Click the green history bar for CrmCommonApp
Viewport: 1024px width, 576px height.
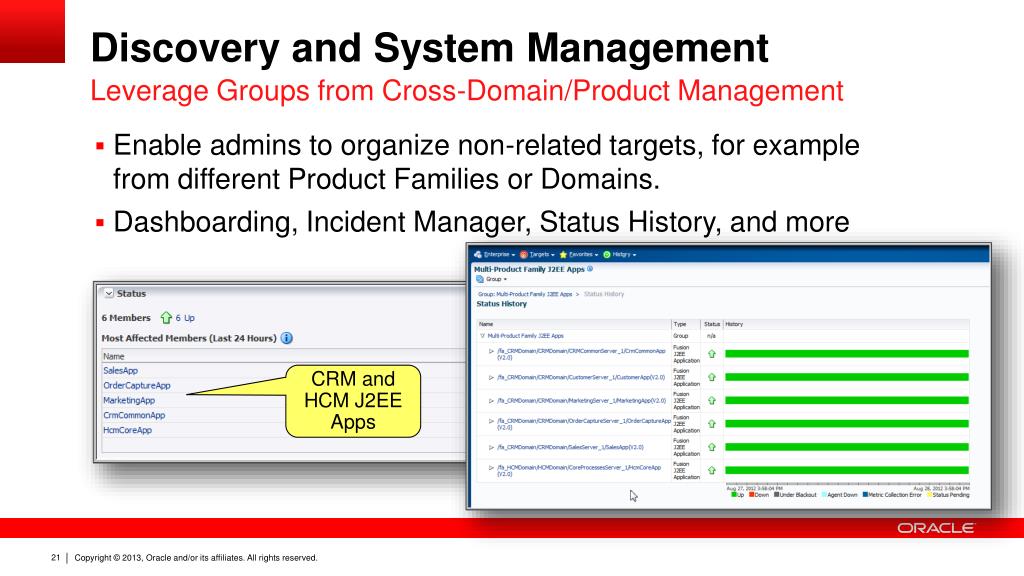(846, 354)
